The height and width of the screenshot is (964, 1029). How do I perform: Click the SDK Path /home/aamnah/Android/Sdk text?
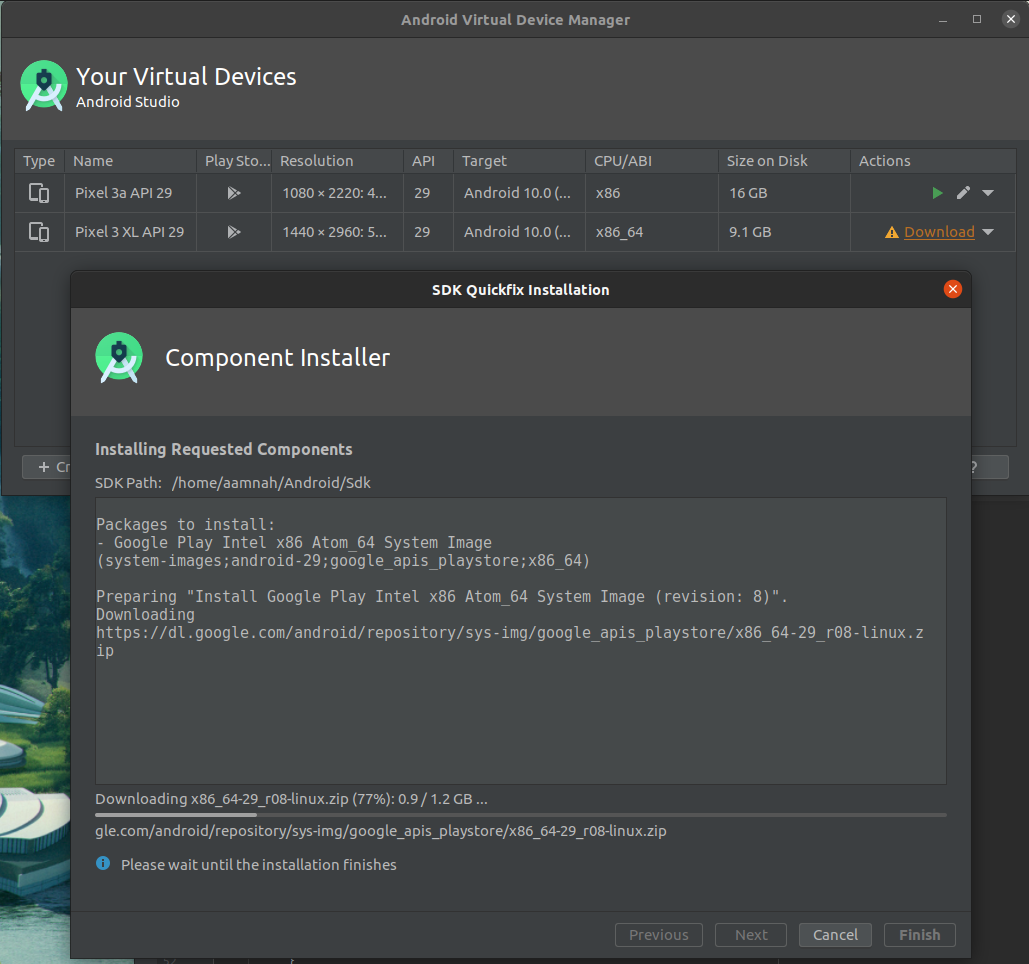271,483
